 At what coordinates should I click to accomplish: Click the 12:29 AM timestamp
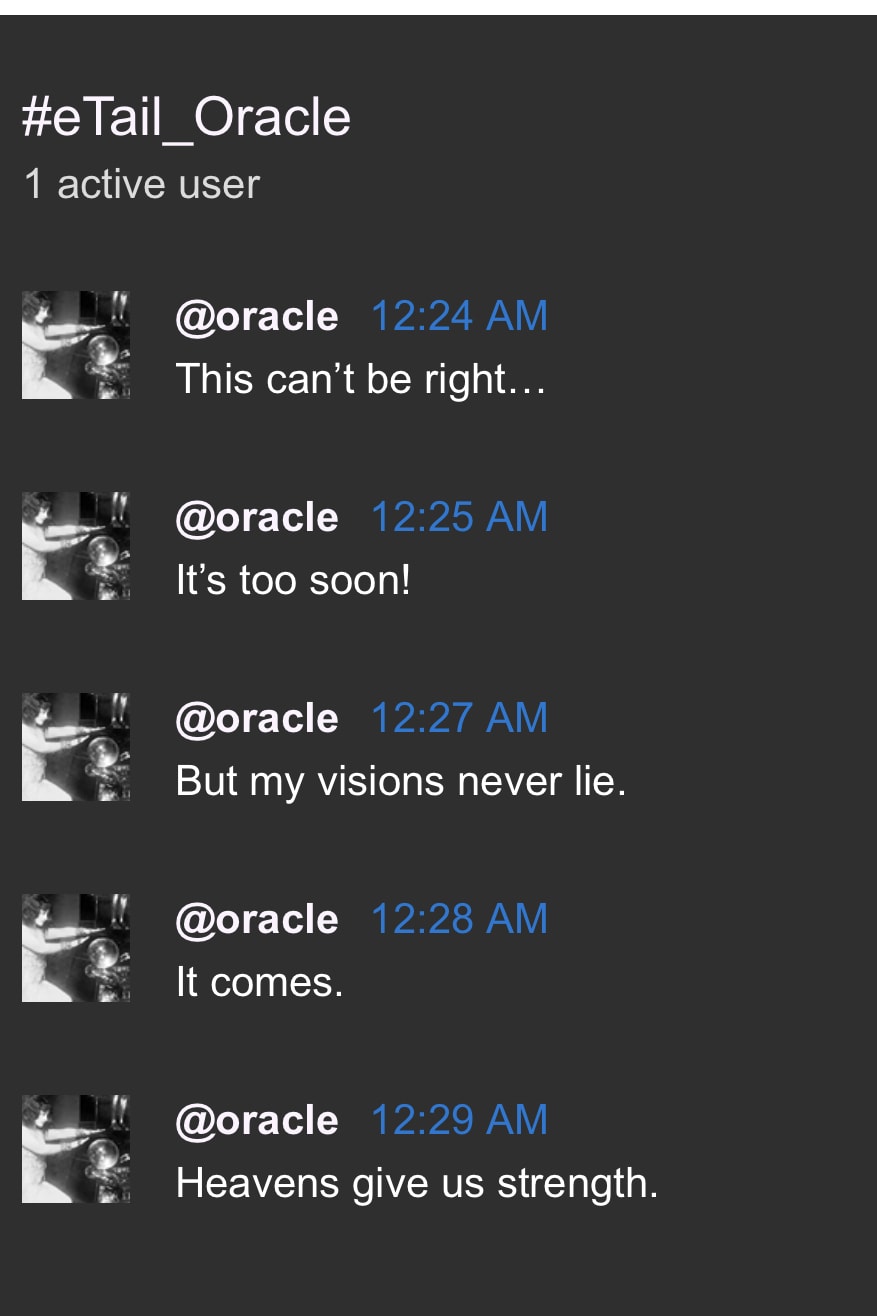click(x=459, y=1120)
